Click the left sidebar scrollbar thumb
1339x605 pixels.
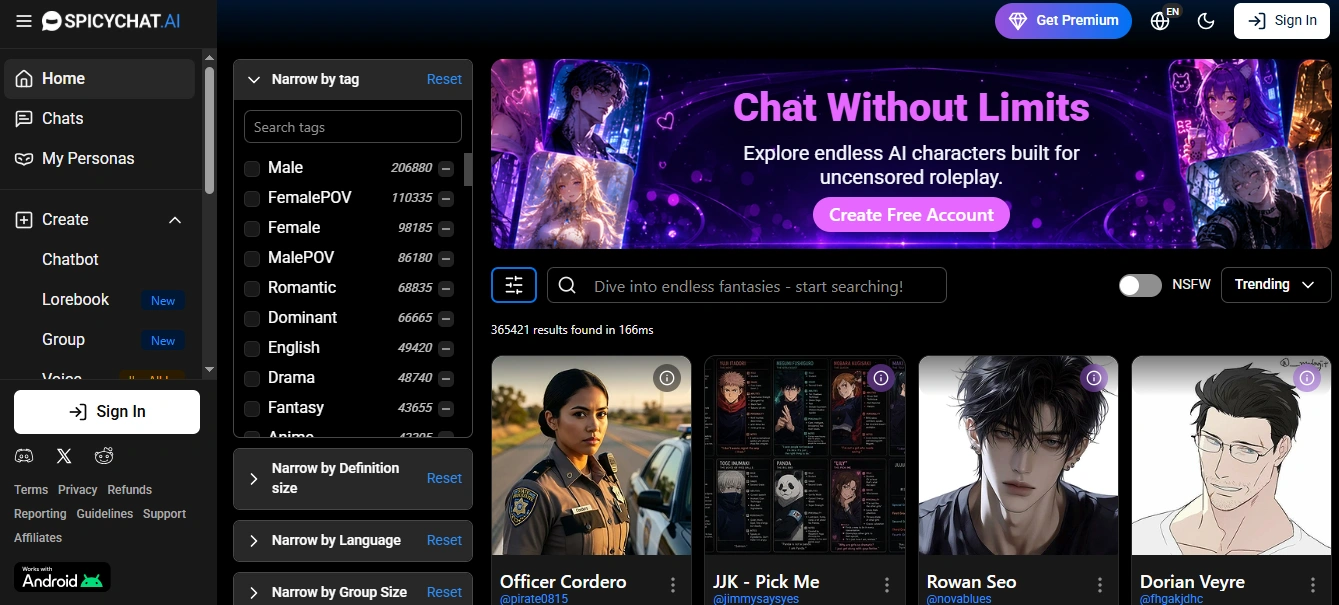point(209,130)
